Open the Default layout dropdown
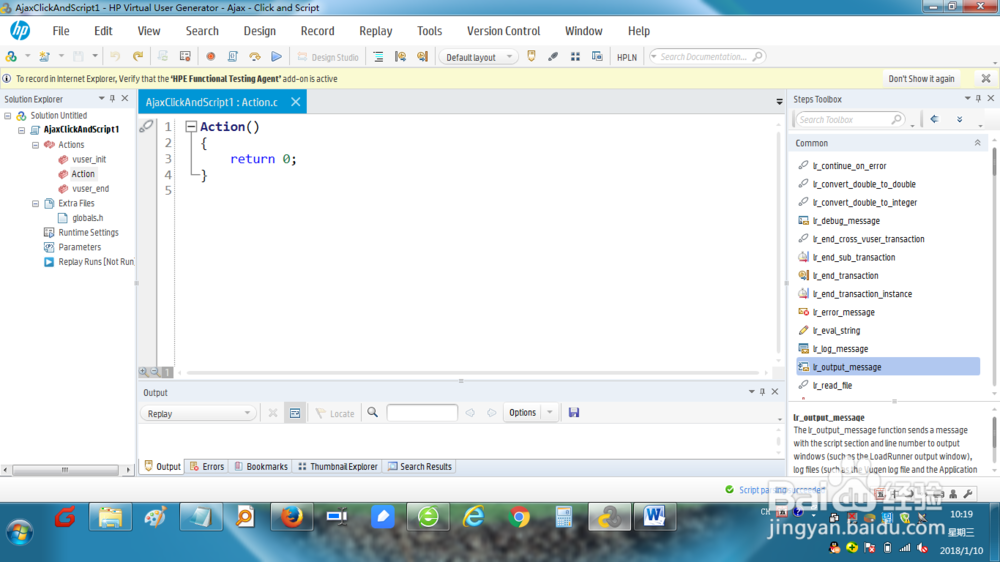This screenshot has height=562, width=1000. click(478, 57)
